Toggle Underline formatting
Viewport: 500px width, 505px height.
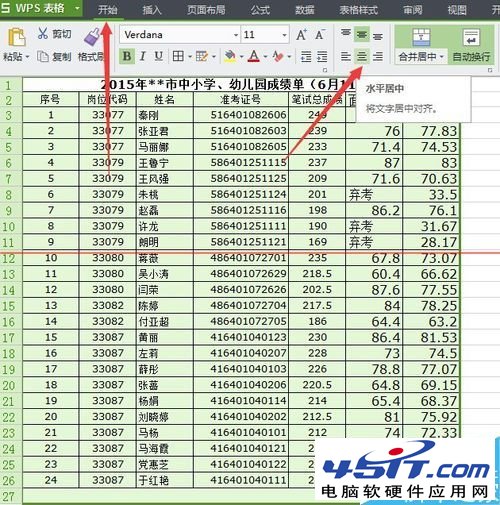(159, 56)
